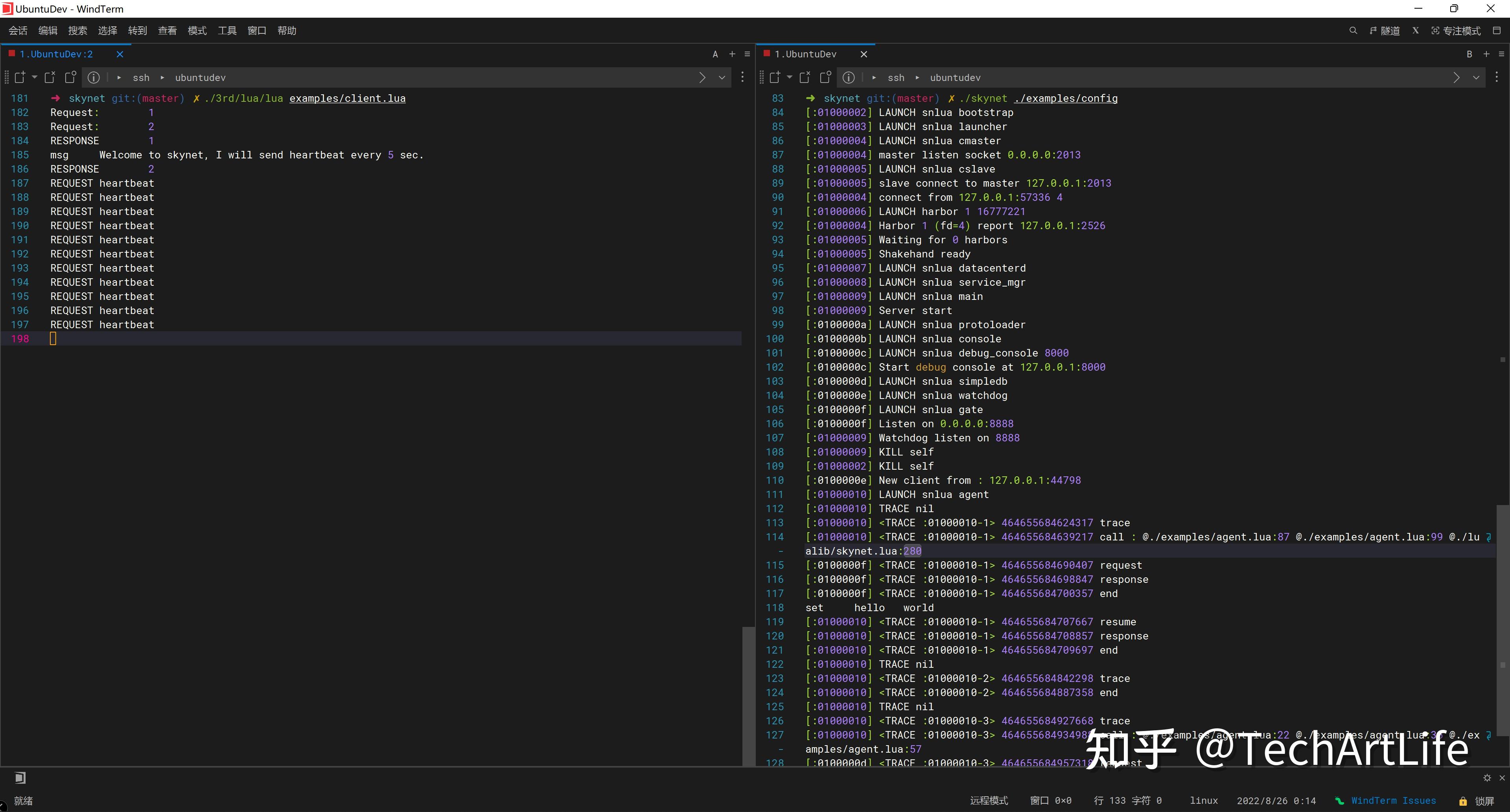The height and width of the screenshot is (812, 1510).
Task: Click the ubuntudev breadcrumb in left pane
Action: coord(200,77)
